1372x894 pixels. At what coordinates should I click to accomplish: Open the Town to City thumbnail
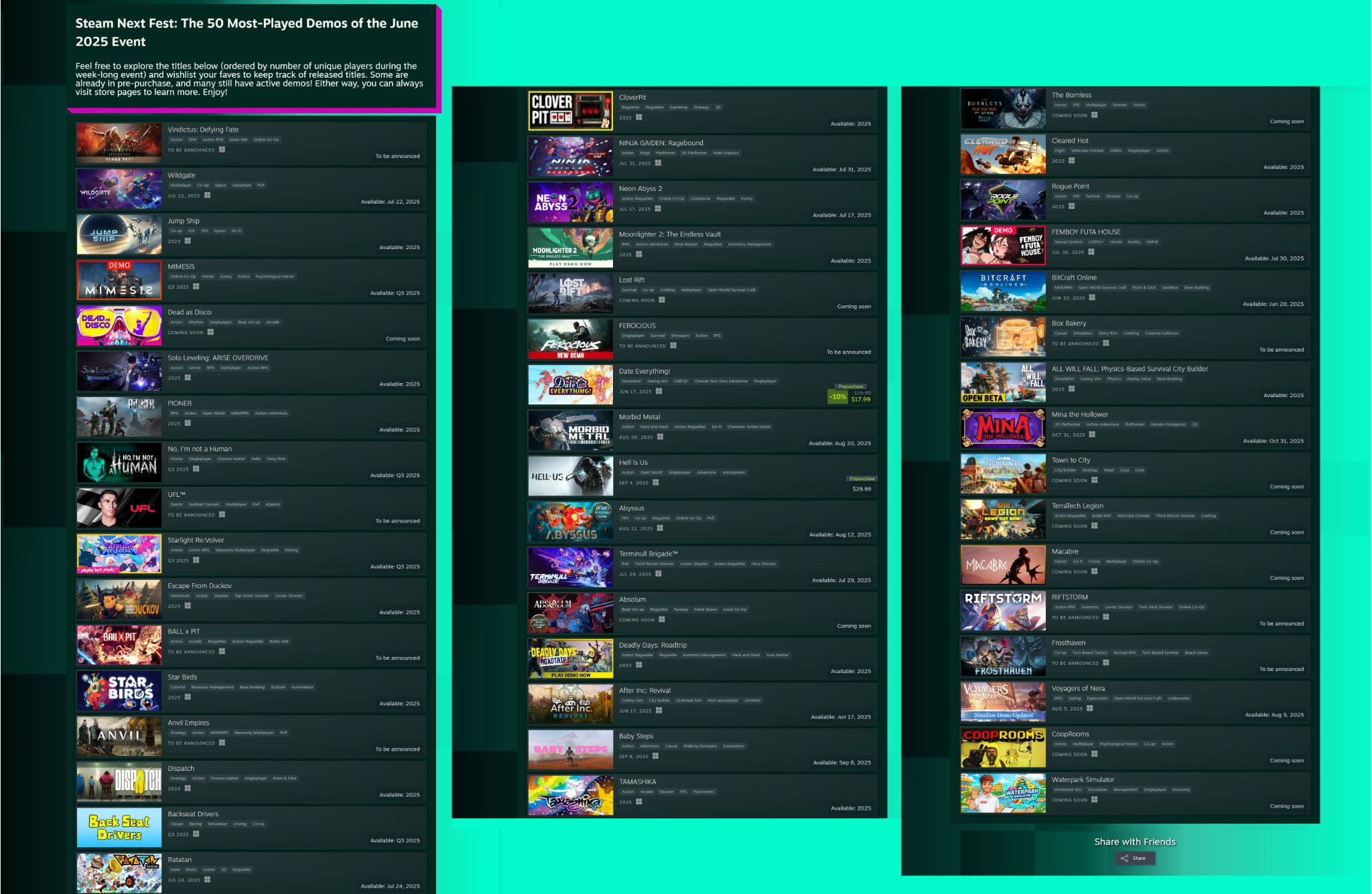click(x=1003, y=473)
